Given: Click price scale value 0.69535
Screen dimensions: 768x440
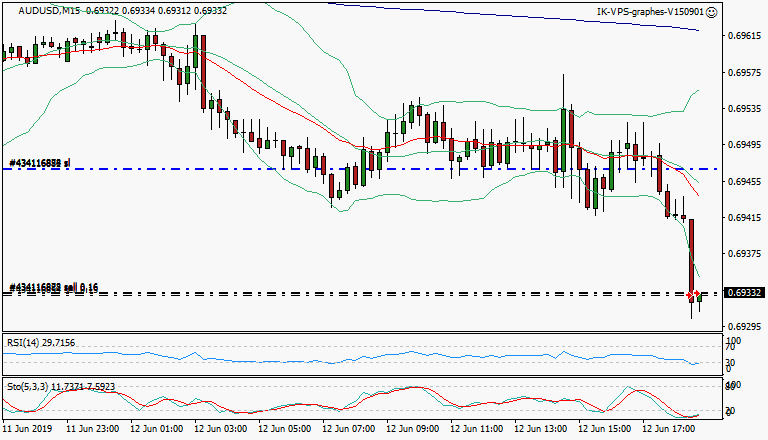Looking at the screenshot, I should coord(744,108).
